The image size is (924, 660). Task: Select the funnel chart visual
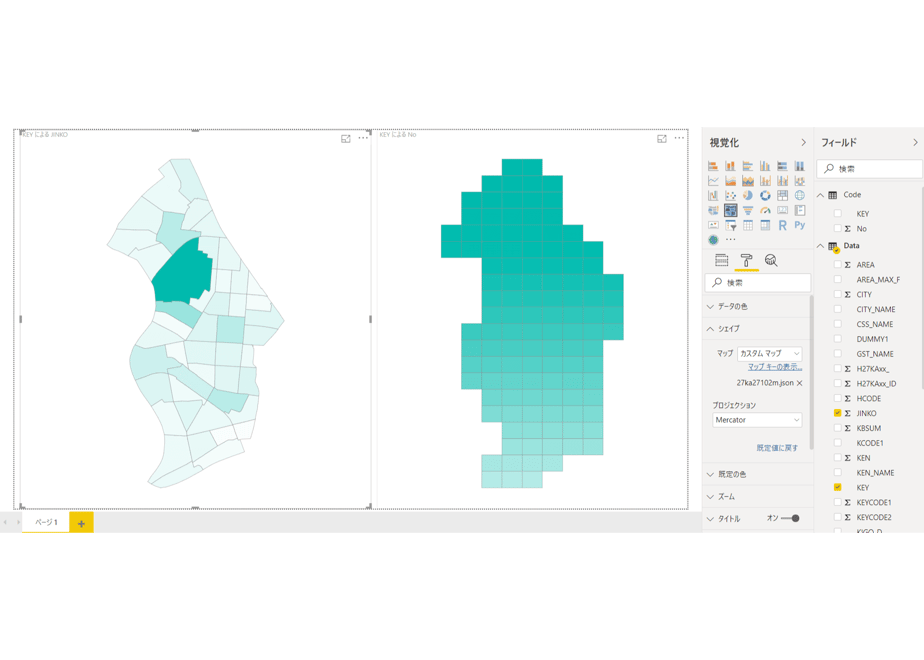point(748,210)
